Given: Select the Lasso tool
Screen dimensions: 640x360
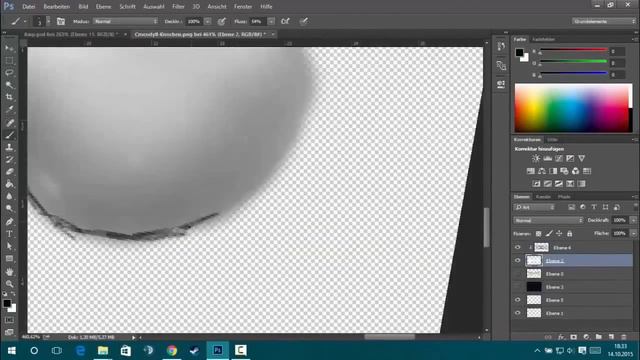Looking at the screenshot, I should point(9,73).
